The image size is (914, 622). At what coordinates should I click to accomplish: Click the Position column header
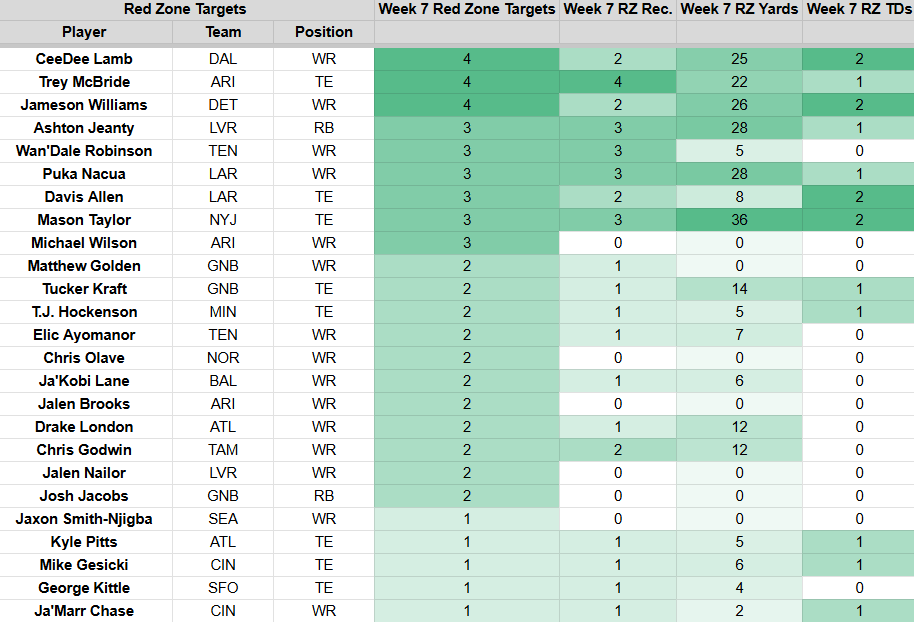point(324,32)
